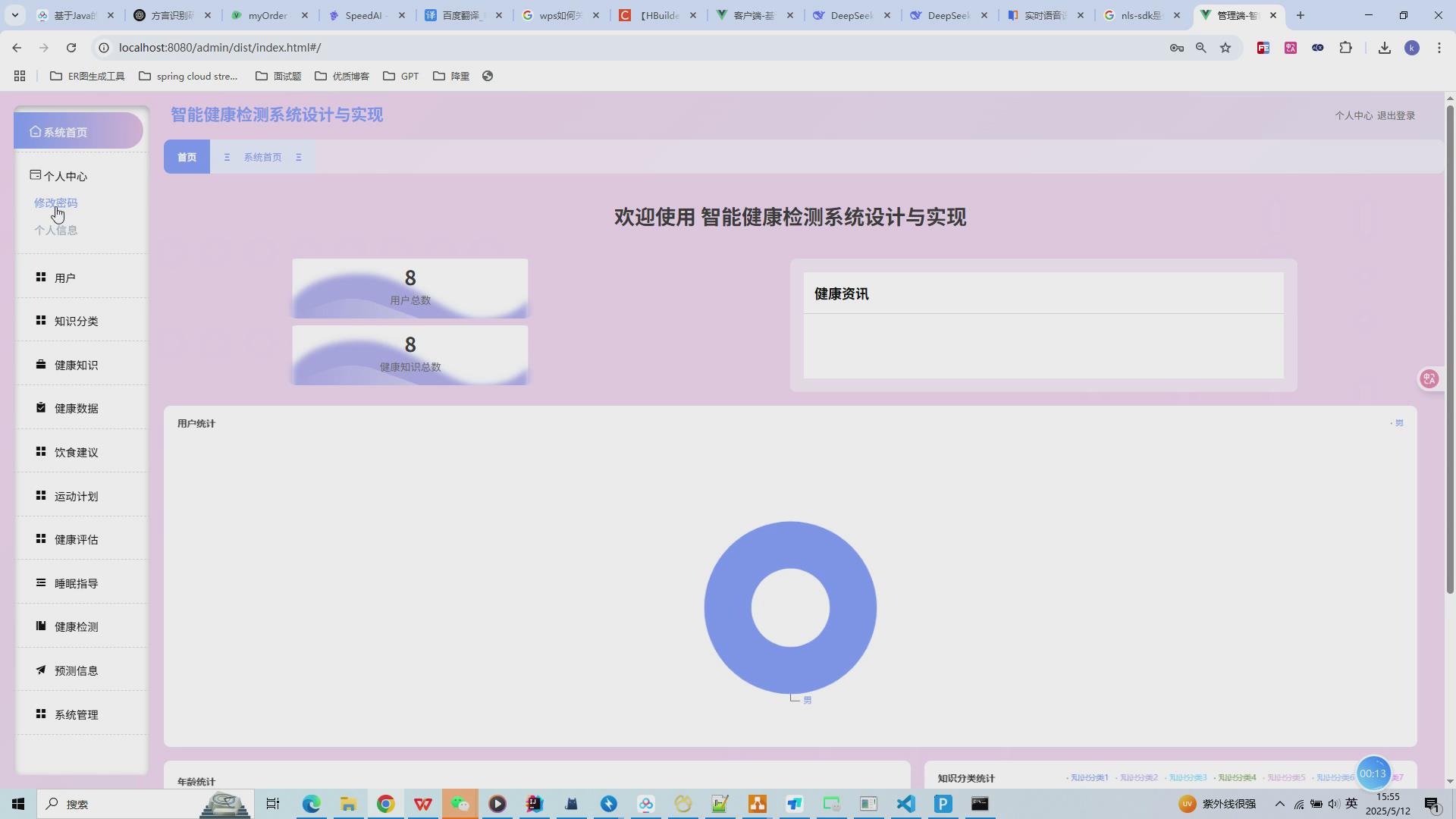Click the 预测信息 paper-plane icon
Image resolution: width=1456 pixels, height=819 pixels.
pos(41,670)
